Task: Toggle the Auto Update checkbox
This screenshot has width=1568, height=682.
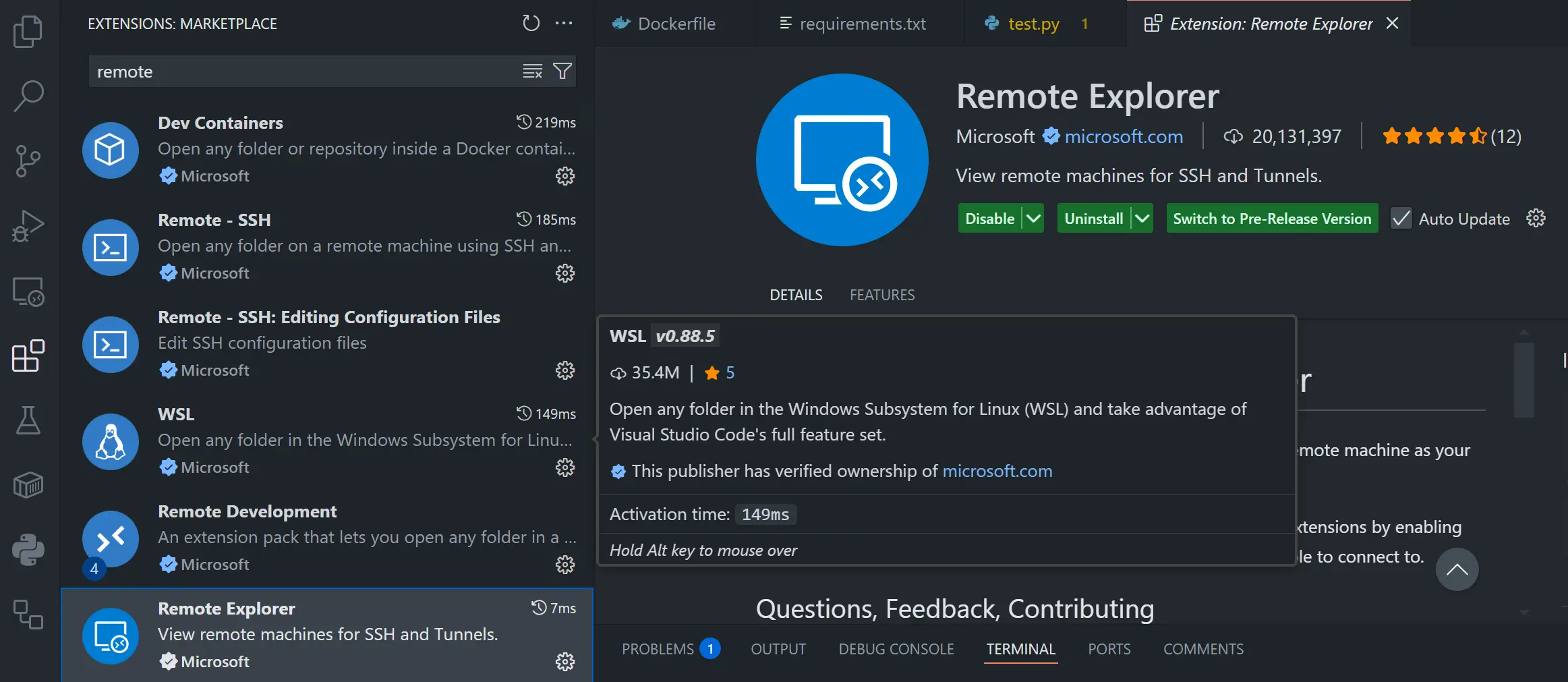Action: [1401, 219]
